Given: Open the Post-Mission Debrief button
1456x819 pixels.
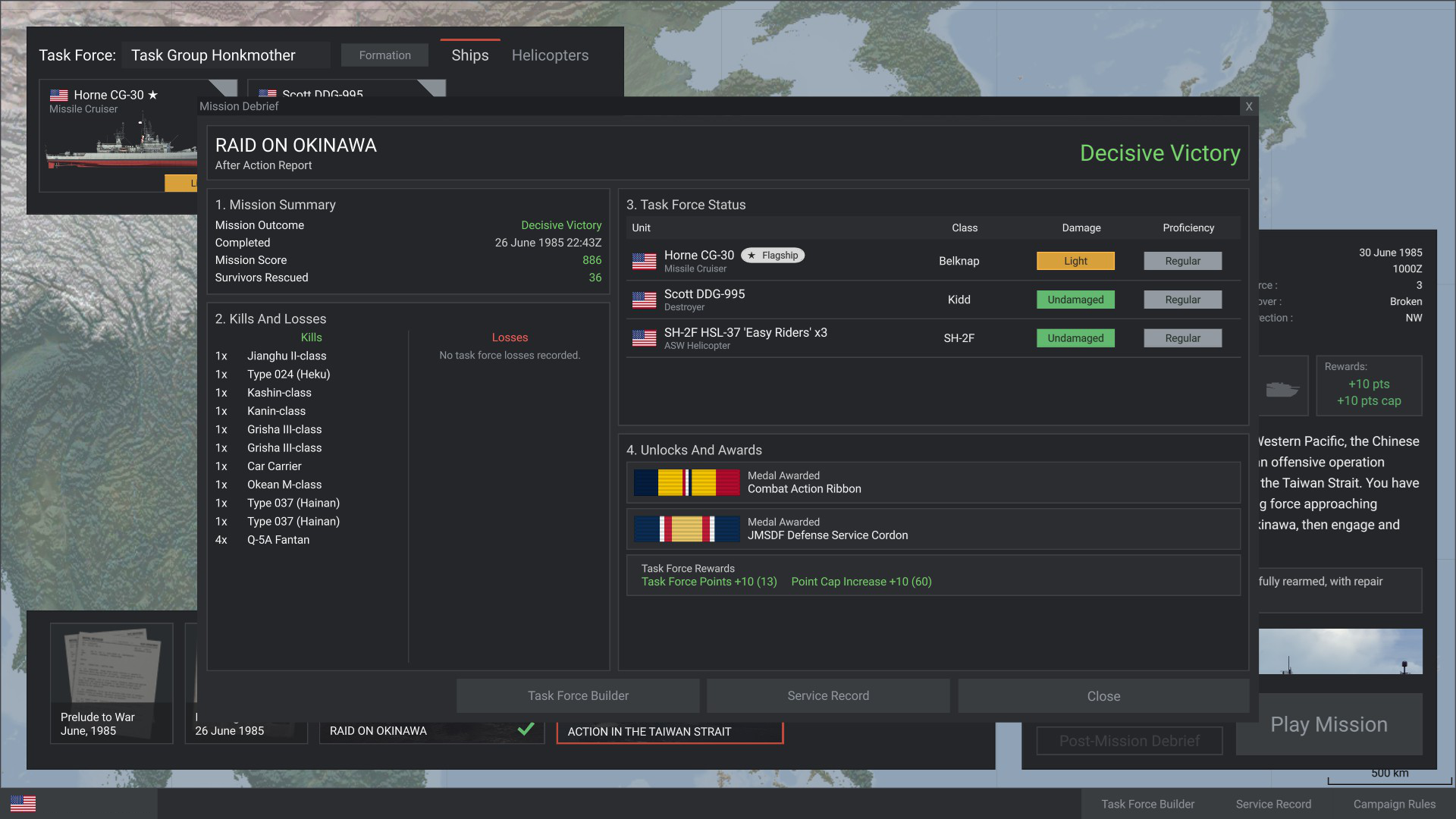Looking at the screenshot, I should click(x=1129, y=741).
